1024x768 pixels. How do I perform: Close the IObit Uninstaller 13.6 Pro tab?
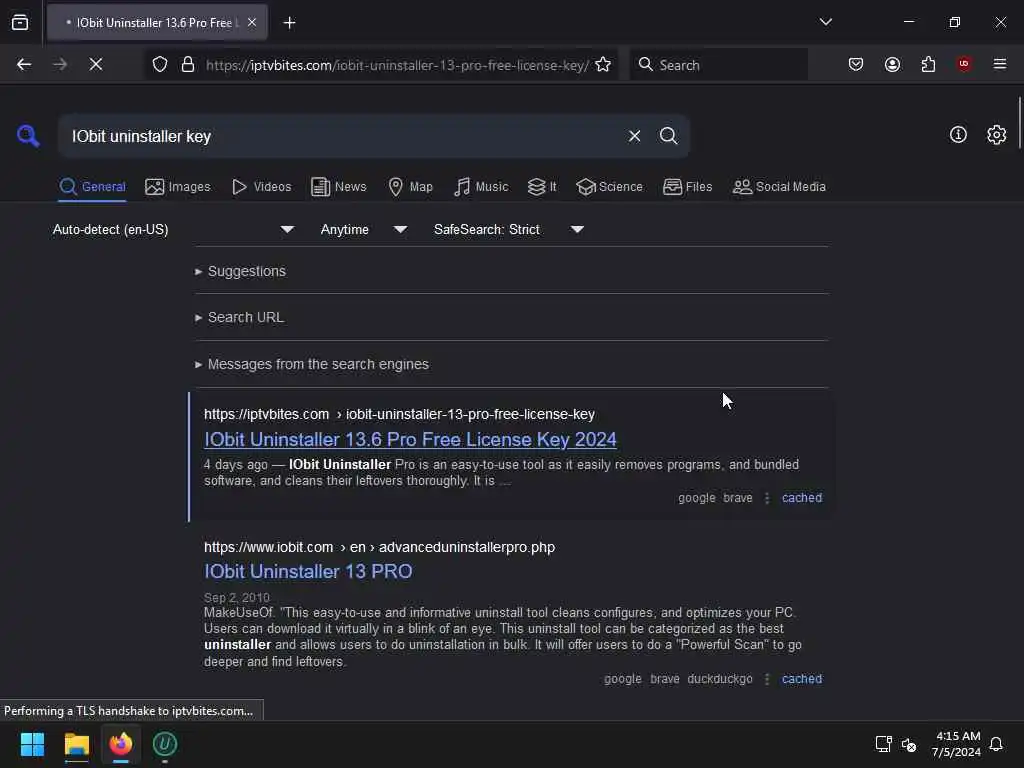(252, 22)
